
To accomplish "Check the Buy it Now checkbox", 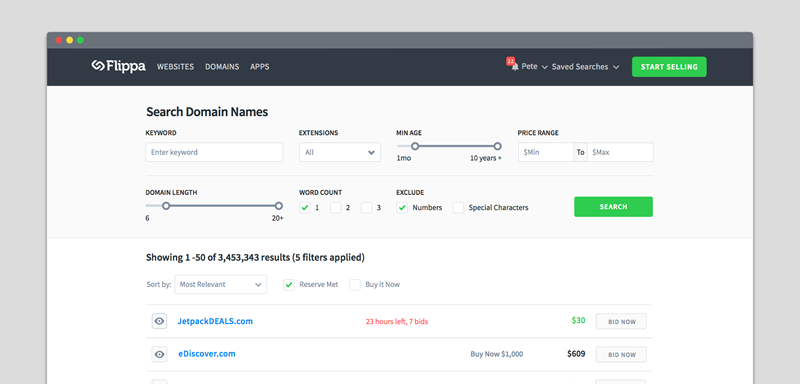I will tap(355, 285).
